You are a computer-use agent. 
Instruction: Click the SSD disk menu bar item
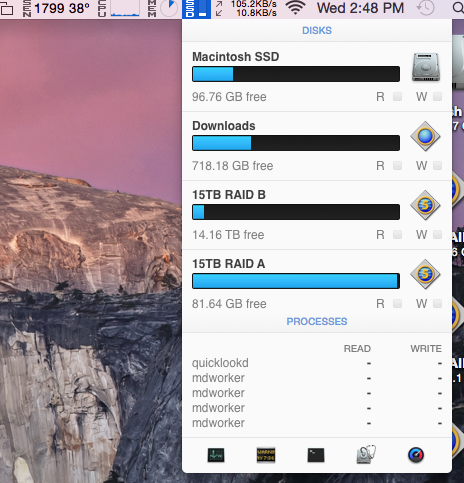click(196, 9)
